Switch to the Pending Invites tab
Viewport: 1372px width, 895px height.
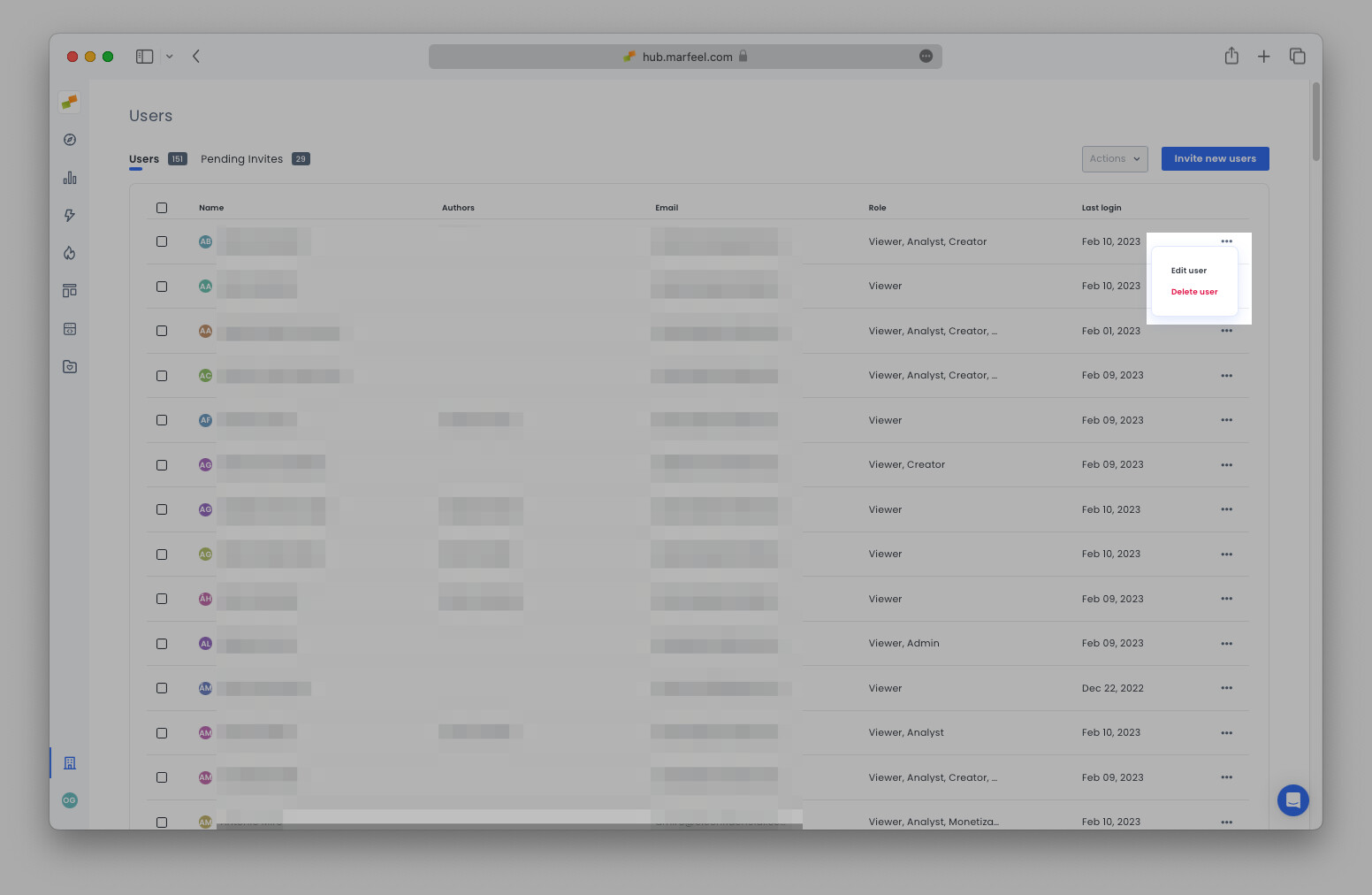[x=241, y=158]
